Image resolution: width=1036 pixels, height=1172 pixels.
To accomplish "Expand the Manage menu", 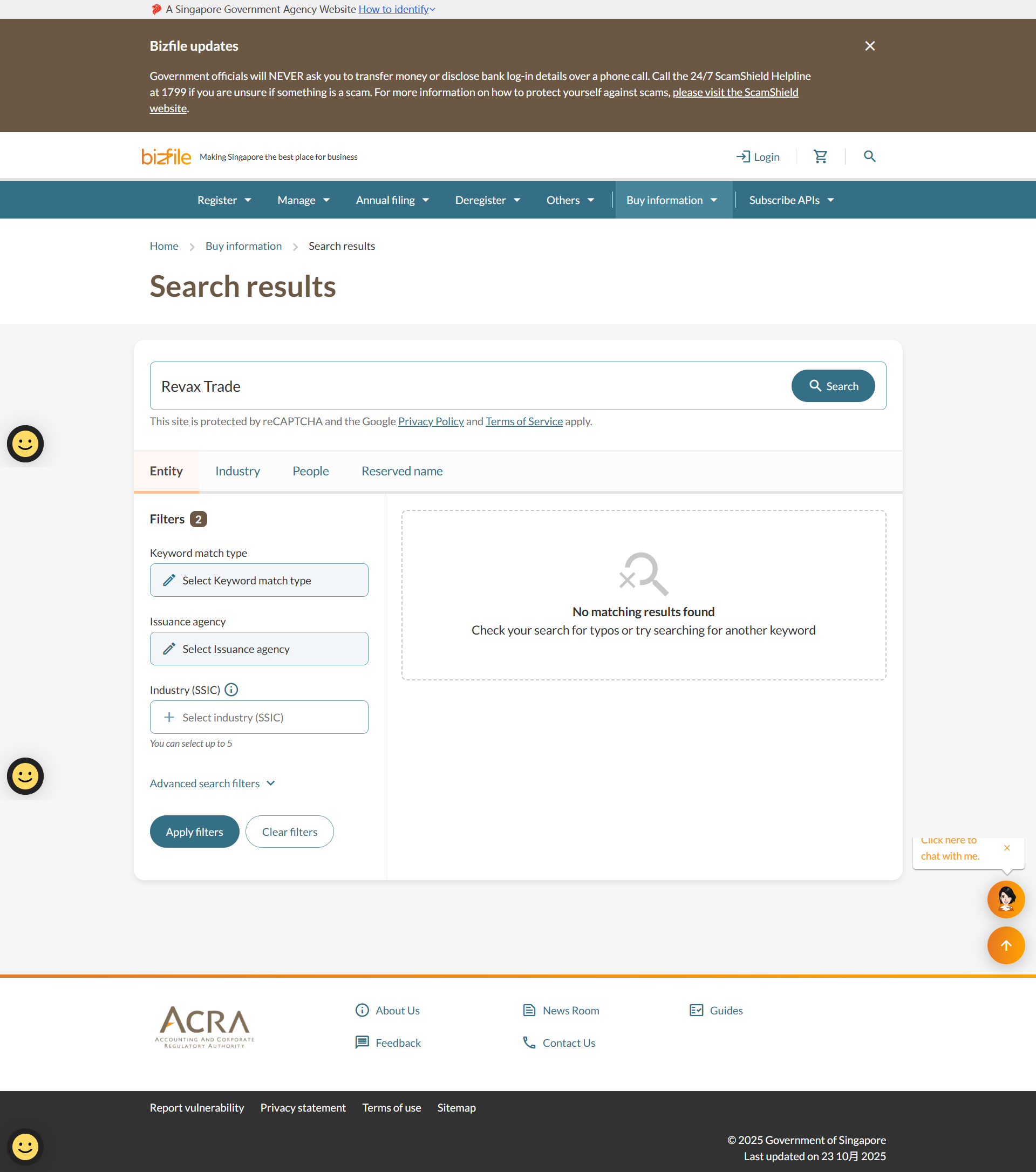I will coord(304,200).
